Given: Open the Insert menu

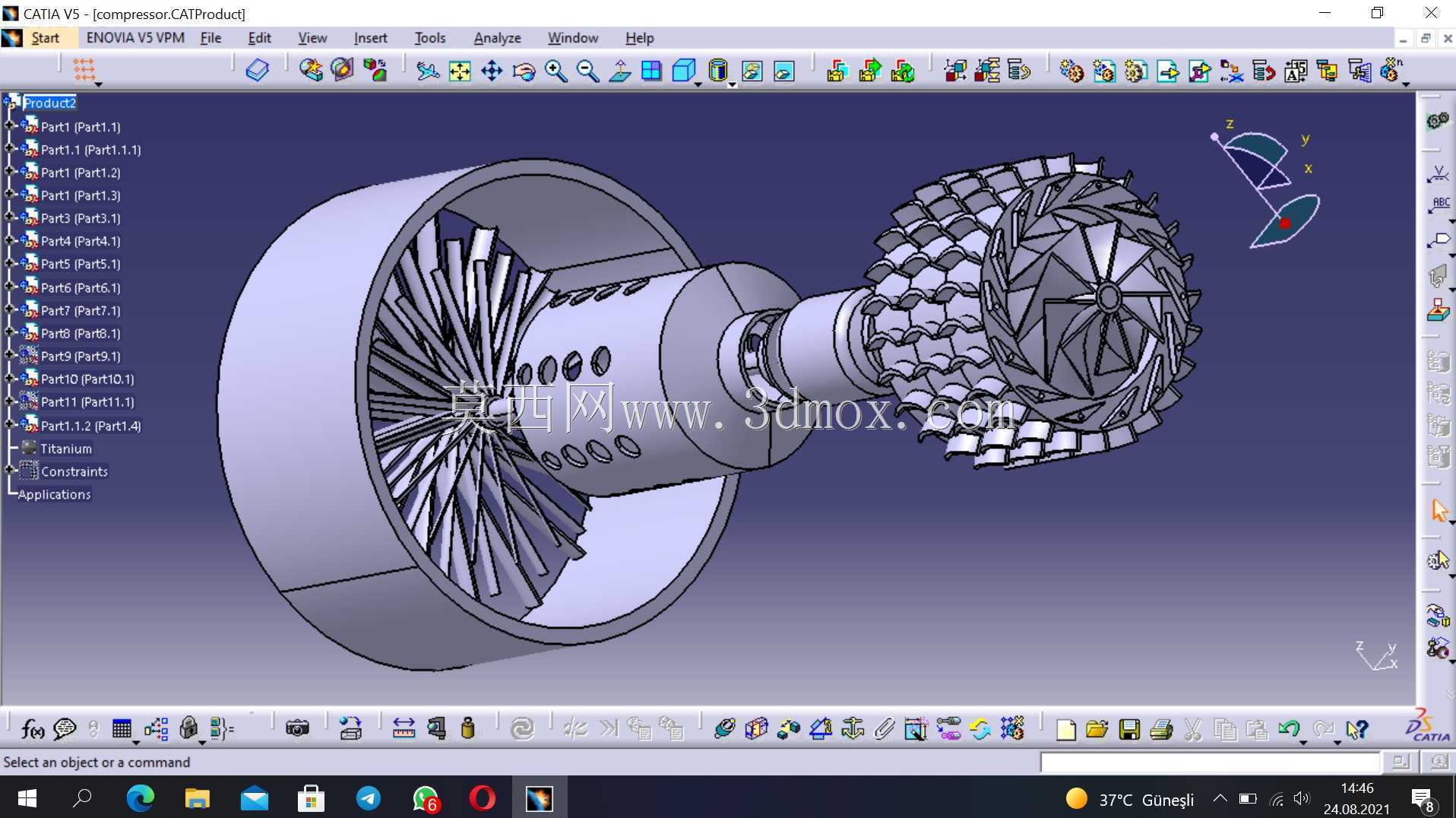Looking at the screenshot, I should tap(370, 37).
